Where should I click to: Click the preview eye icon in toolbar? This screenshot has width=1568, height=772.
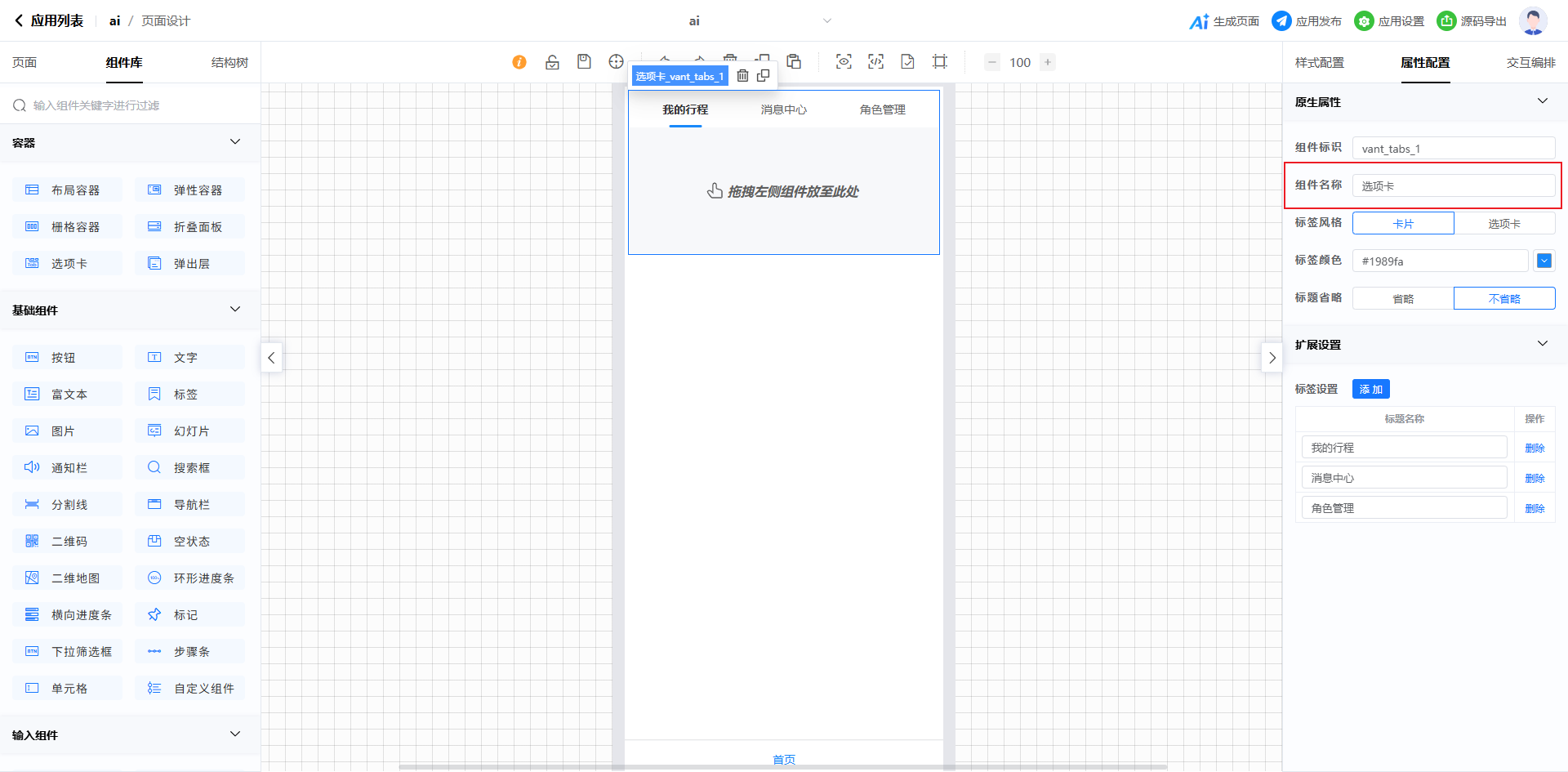pyautogui.click(x=844, y=62)
